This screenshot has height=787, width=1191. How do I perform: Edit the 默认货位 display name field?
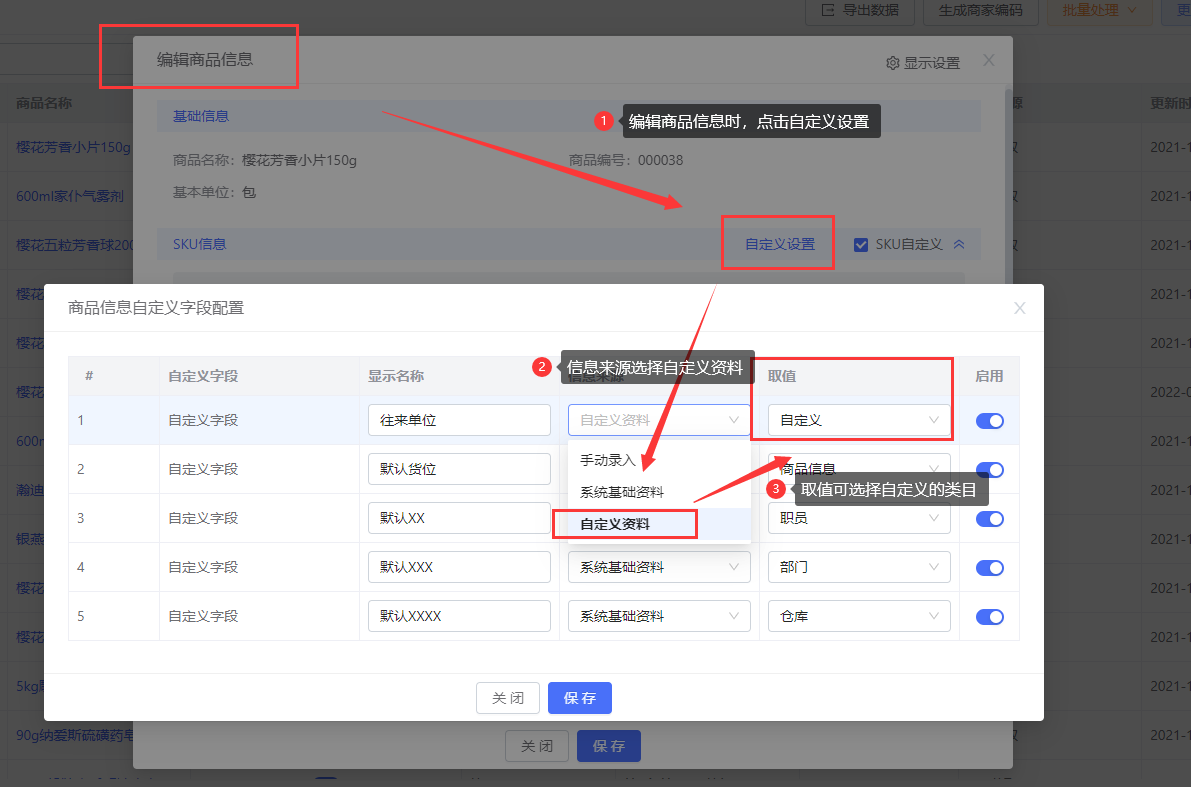coord(459,469)
